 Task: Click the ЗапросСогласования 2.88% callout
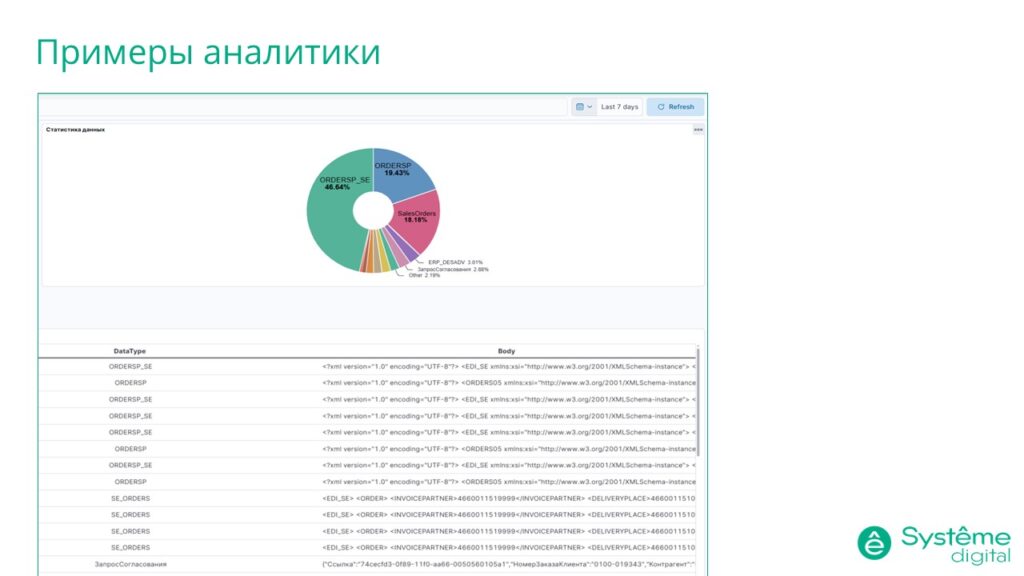(x=452, y=269)
